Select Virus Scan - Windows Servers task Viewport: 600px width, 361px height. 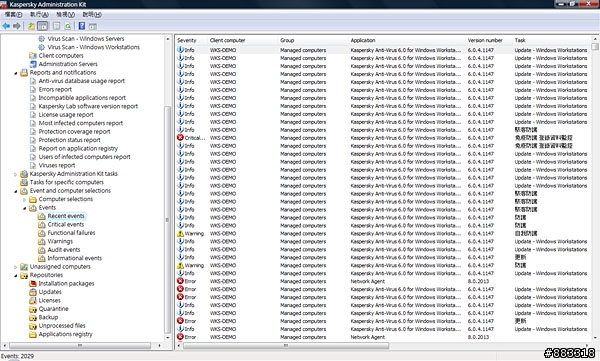point(86,39)
